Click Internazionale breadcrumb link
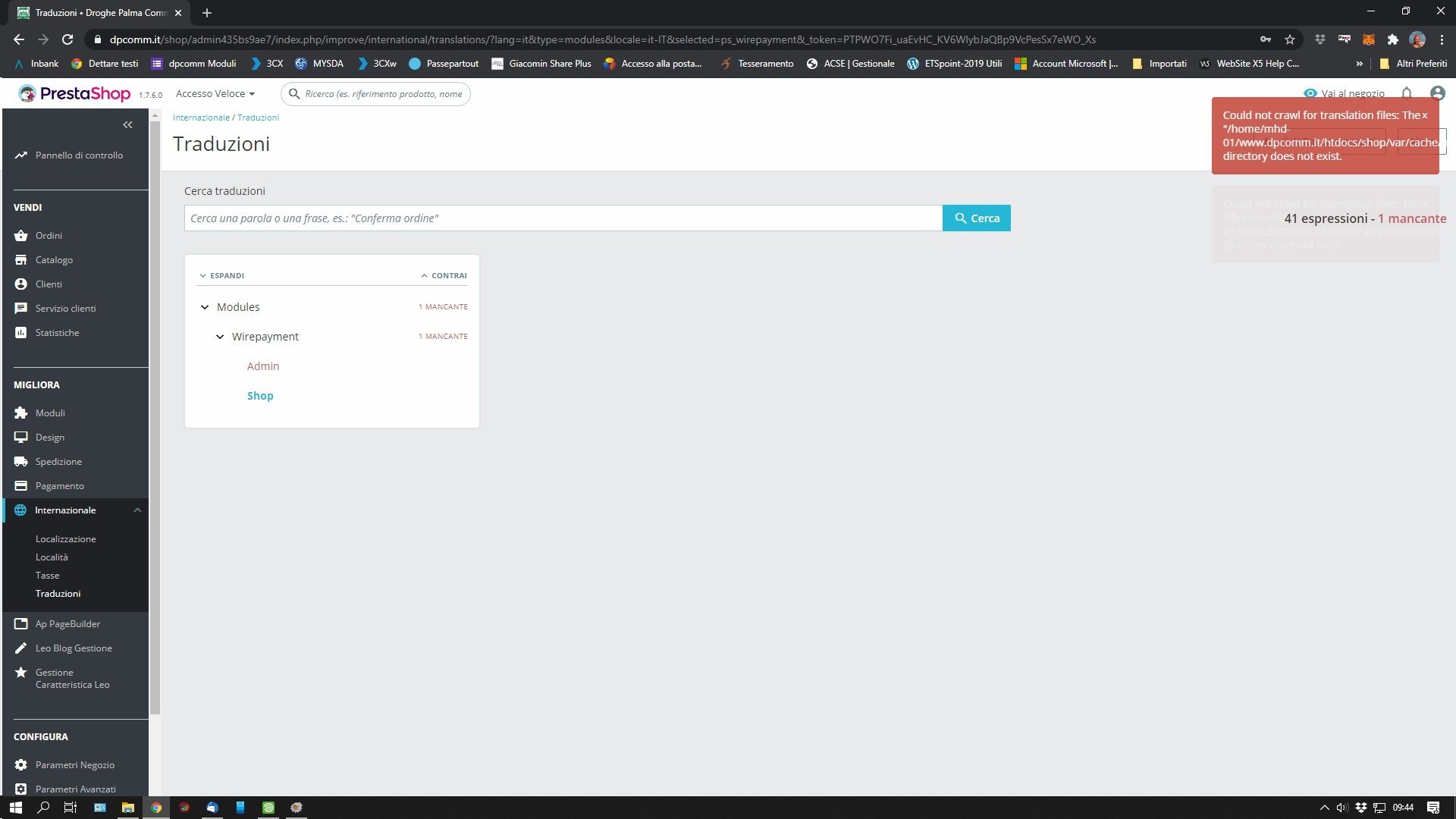The image size is (1456, 819). (201, 118)
